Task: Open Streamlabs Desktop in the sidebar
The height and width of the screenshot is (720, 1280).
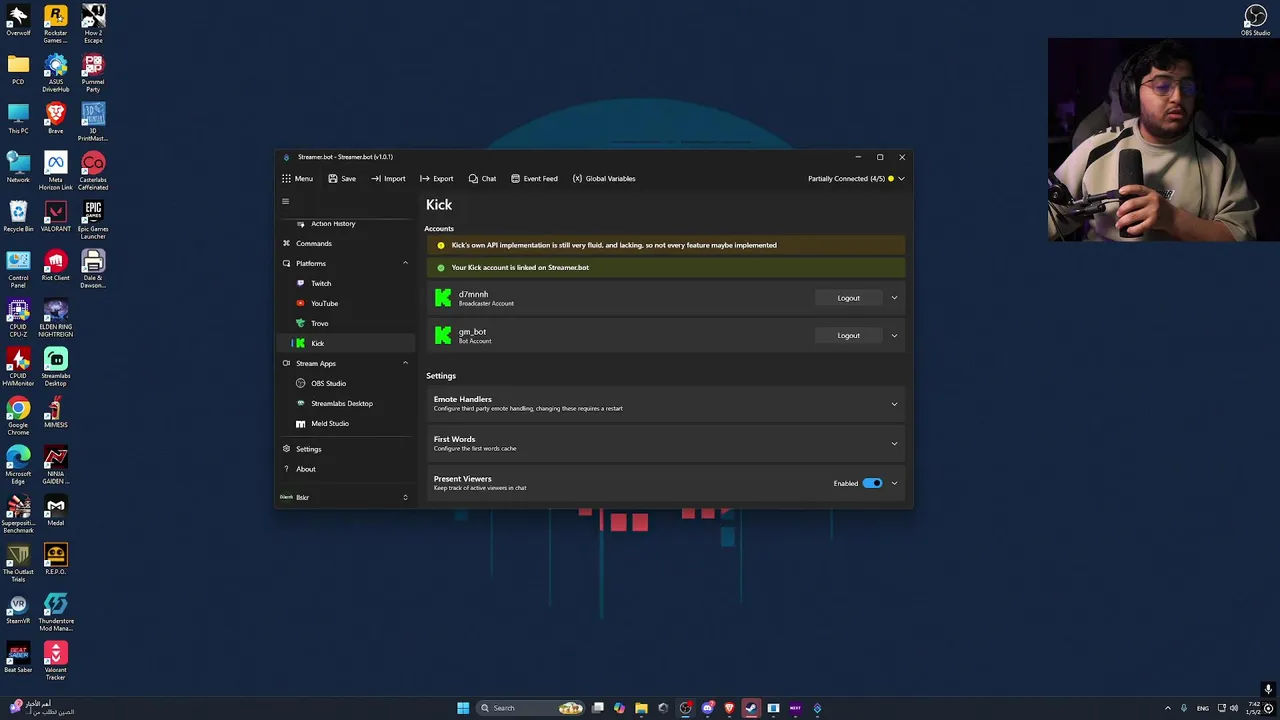Action: 341,403
